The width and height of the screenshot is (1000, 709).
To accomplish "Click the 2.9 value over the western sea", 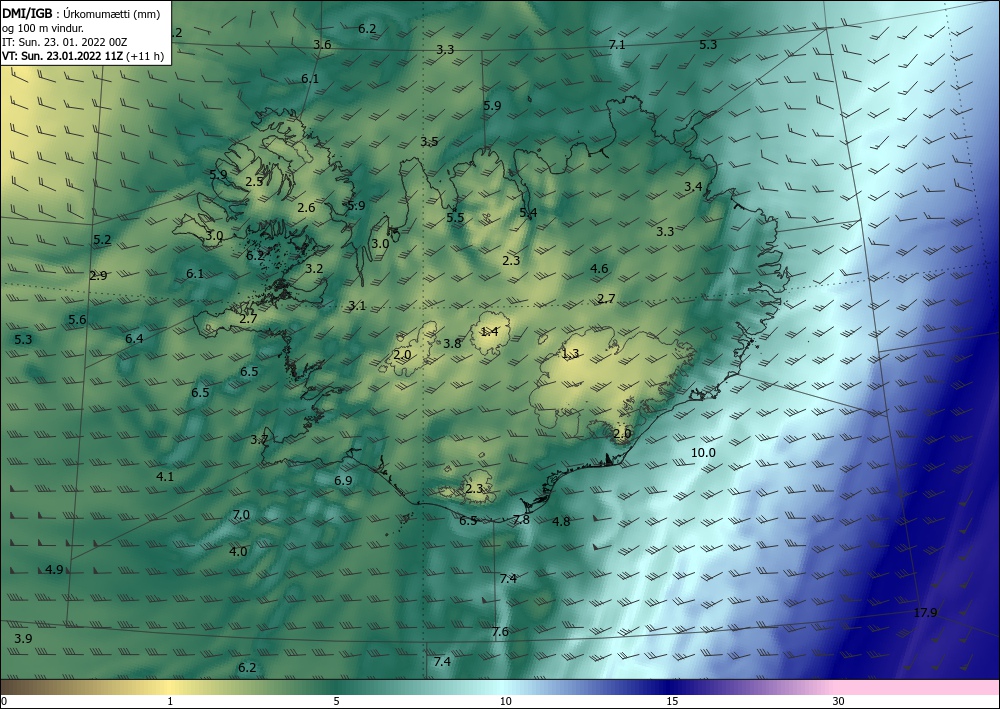I will coord(98,276).
